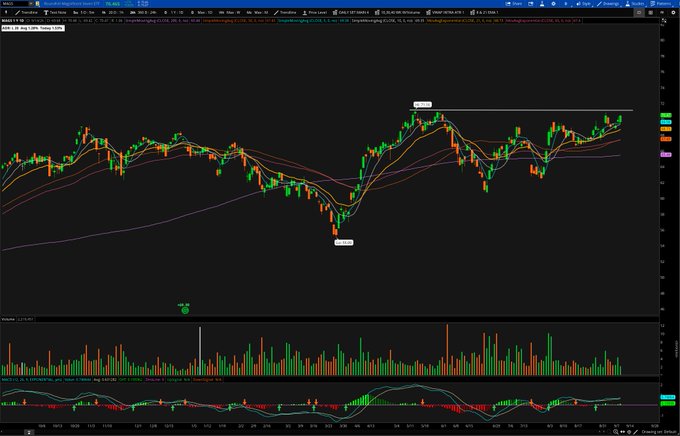Screen dimensions: 680x436
Task: Load VWAP INTRA ATR 1 study set
Action: pyautogui.click(x=445, y=13)
